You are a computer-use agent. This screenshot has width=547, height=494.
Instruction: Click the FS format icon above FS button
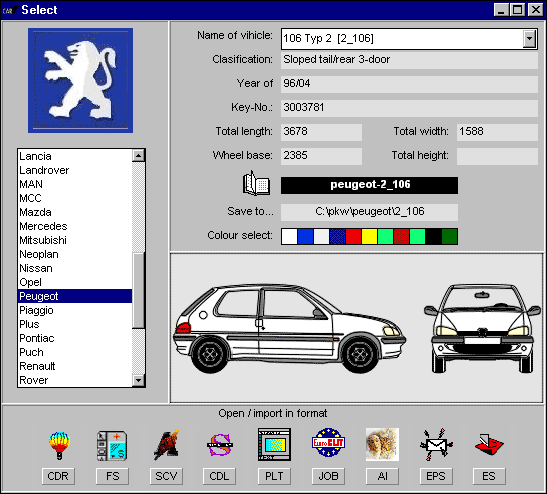[x=112, y=446]
